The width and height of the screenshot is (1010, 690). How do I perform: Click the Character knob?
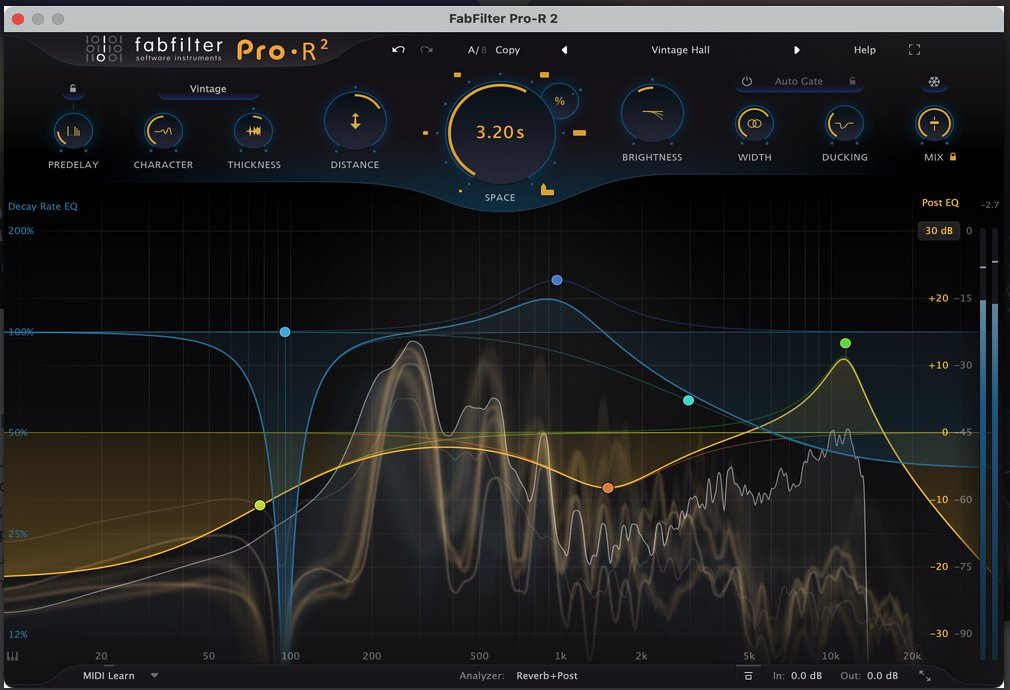[x=163, y=131]
